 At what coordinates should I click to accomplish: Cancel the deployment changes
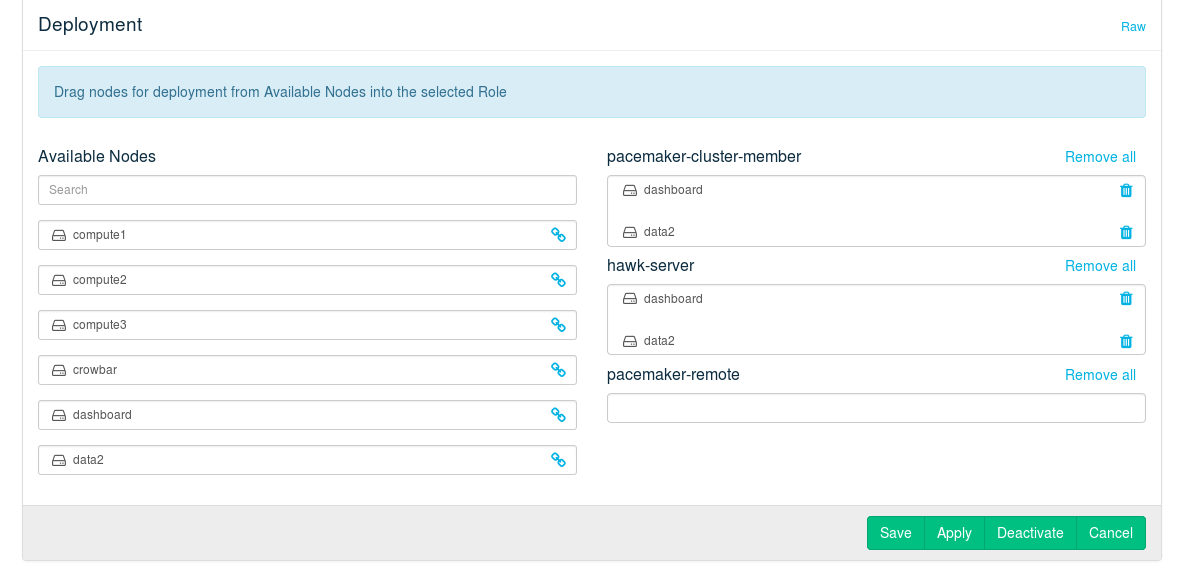pyautogui.click(x=1110, y=533)
